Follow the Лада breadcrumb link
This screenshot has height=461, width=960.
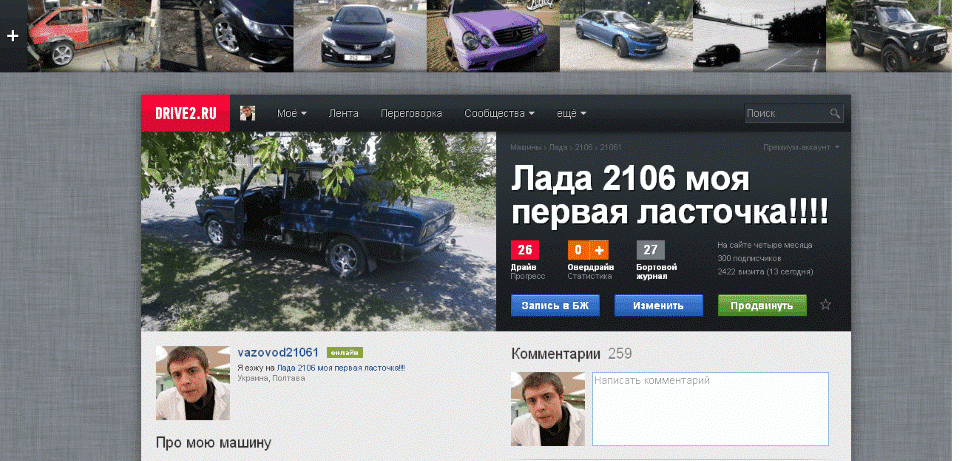coord(558,148)
